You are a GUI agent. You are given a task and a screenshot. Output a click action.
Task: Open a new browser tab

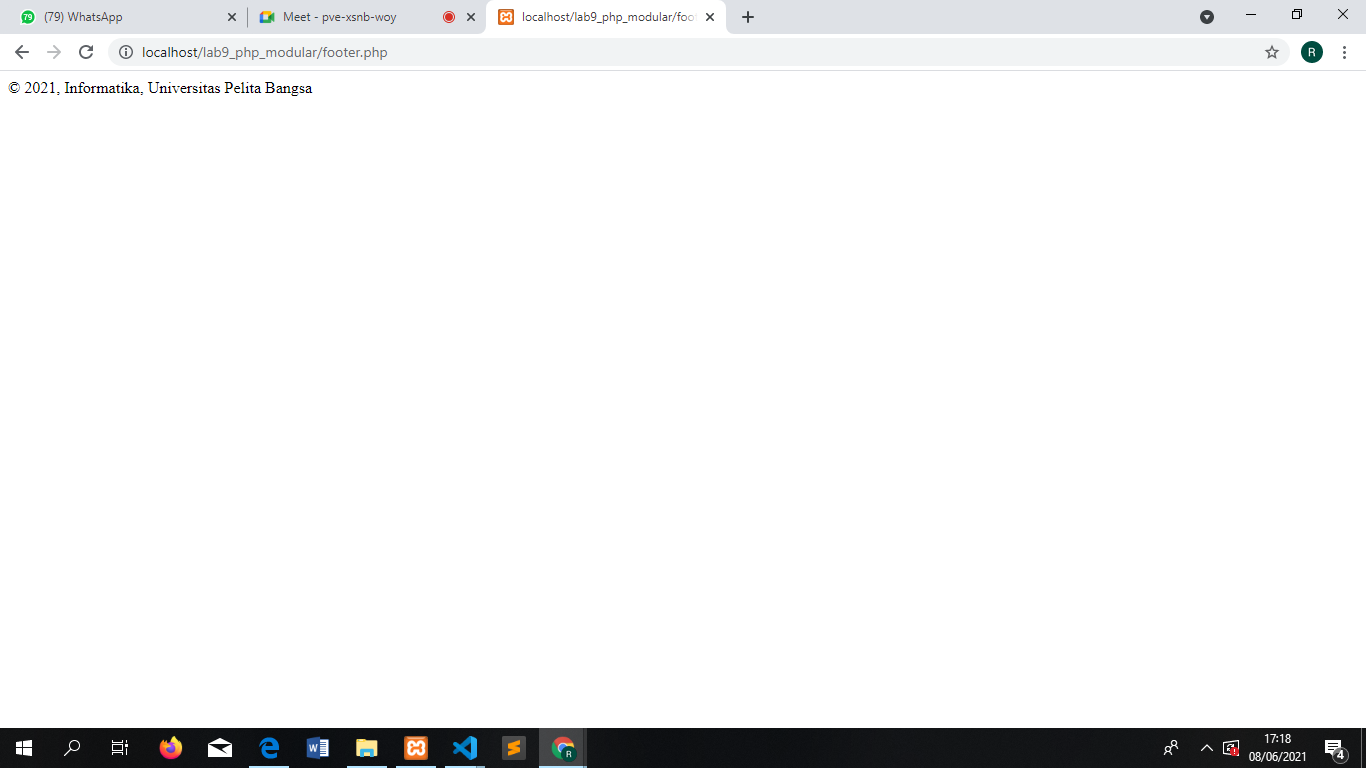point(747,16)
